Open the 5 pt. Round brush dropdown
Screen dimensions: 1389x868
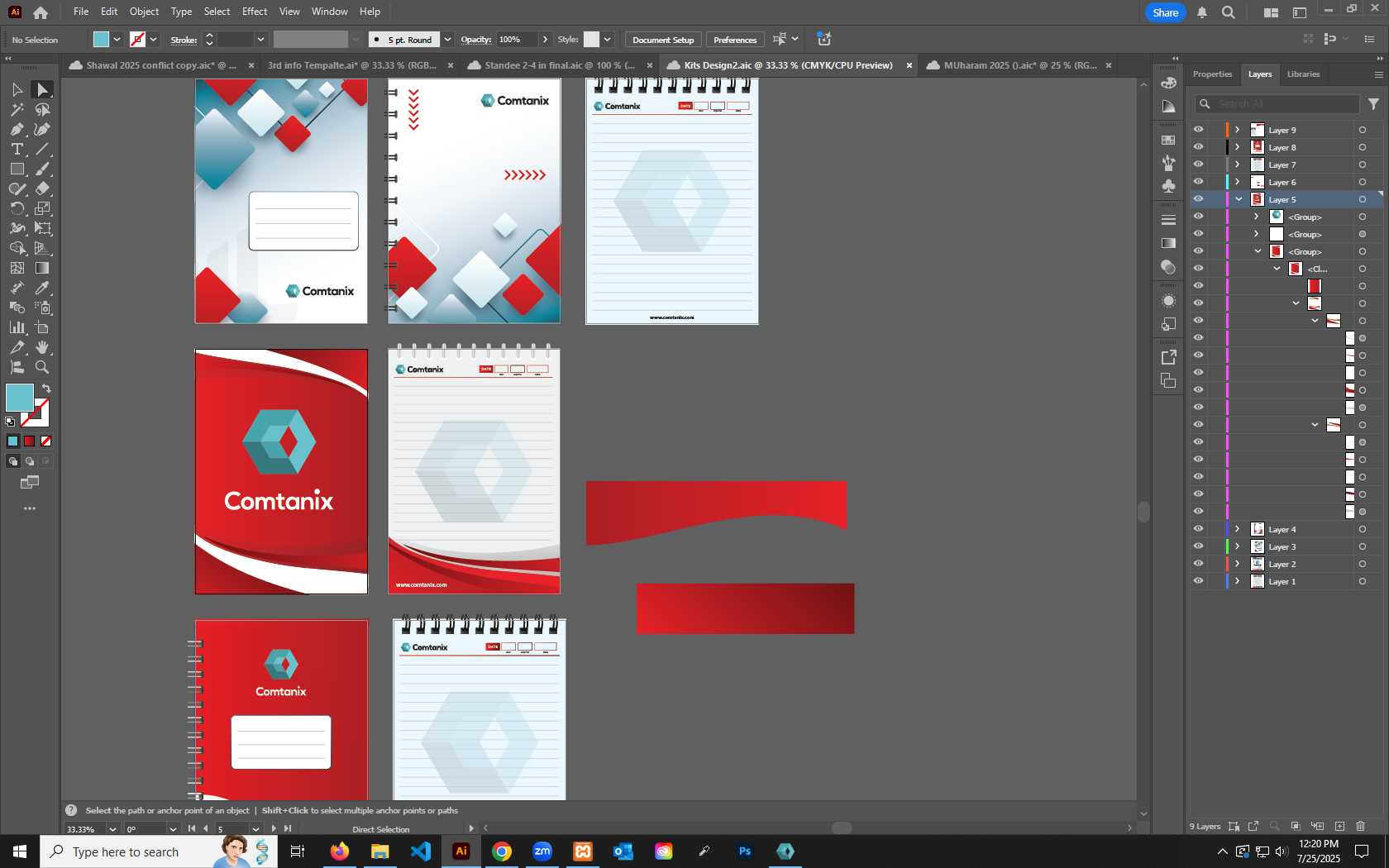tap(447, 40)
